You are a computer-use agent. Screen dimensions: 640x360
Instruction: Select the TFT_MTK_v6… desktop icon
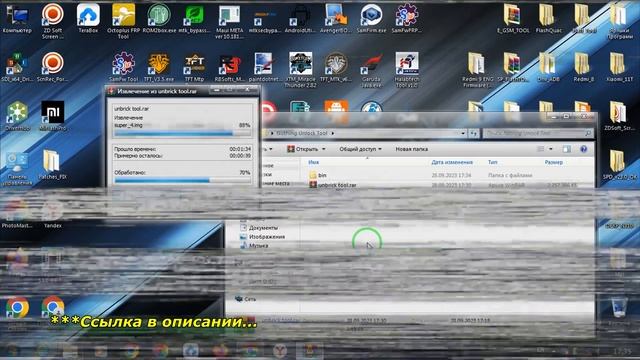(x=336, y=67)
